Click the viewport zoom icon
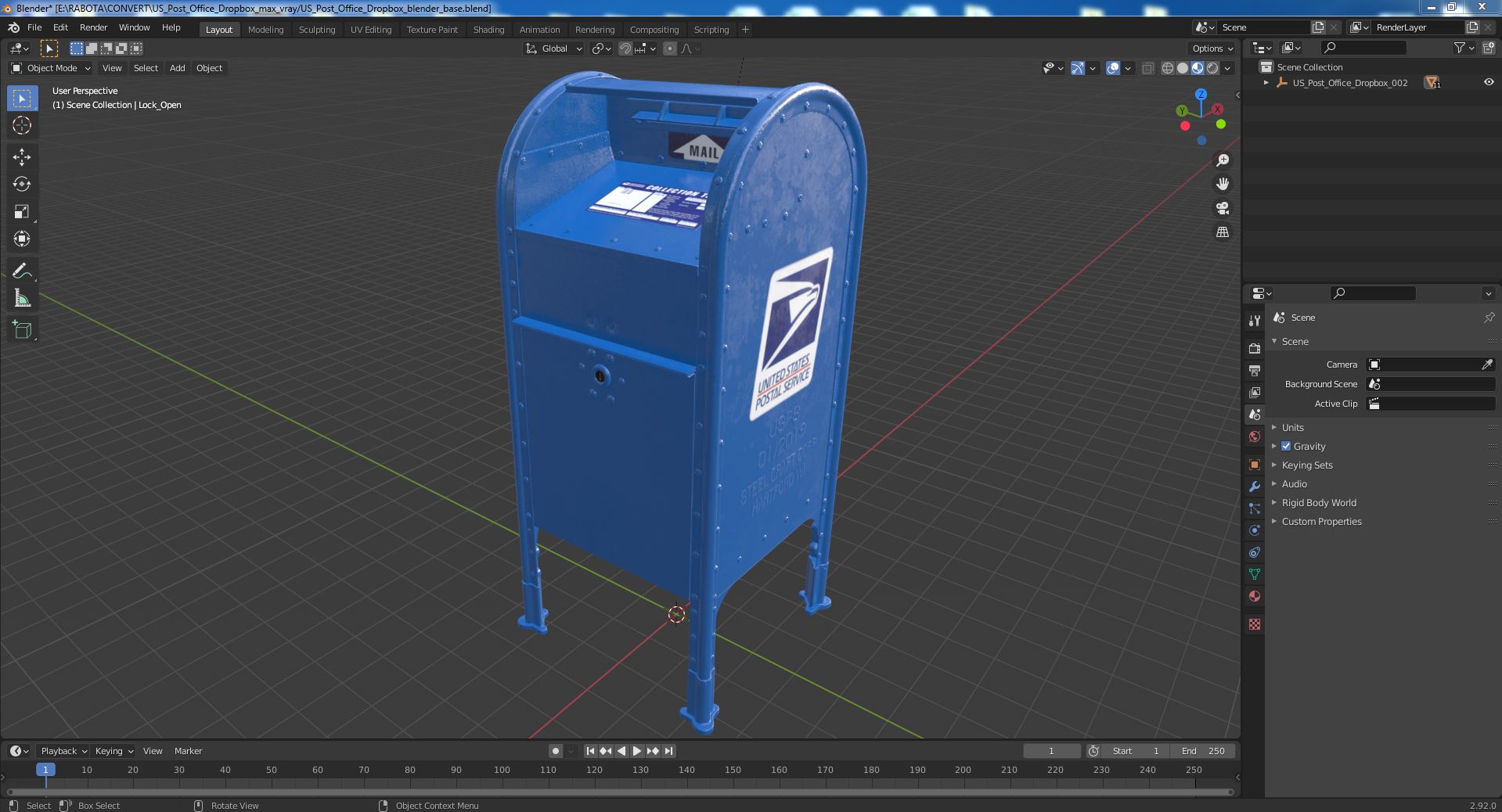This screenshot has height=812, width=1502. (x=1223, y=160)
